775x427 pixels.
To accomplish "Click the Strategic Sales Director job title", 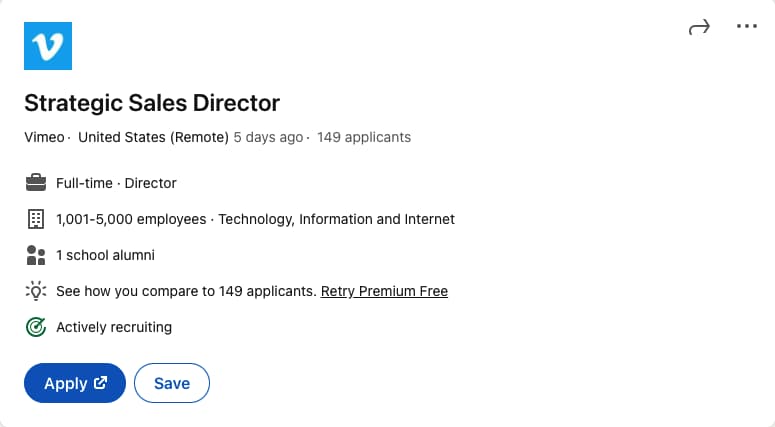I will click(x=152, y=102).
